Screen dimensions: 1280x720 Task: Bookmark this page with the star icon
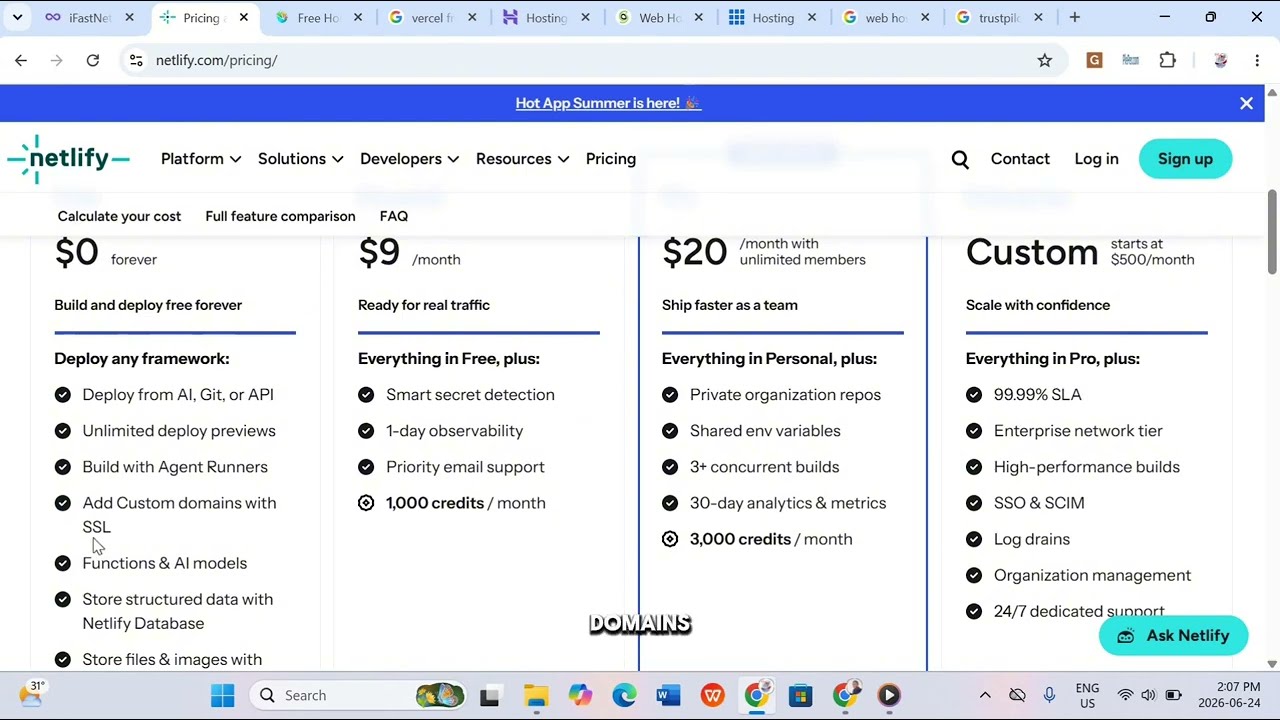pyautogui.click(x=1044, y=60)
